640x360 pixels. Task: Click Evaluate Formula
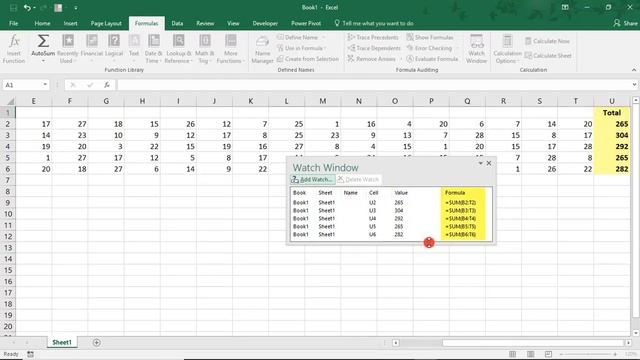click(x=432, y=59)
